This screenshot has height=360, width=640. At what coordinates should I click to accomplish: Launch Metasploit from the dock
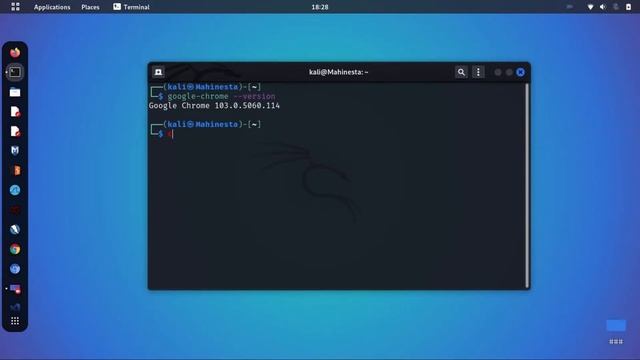pyautogui.click(x=15, y=151)
